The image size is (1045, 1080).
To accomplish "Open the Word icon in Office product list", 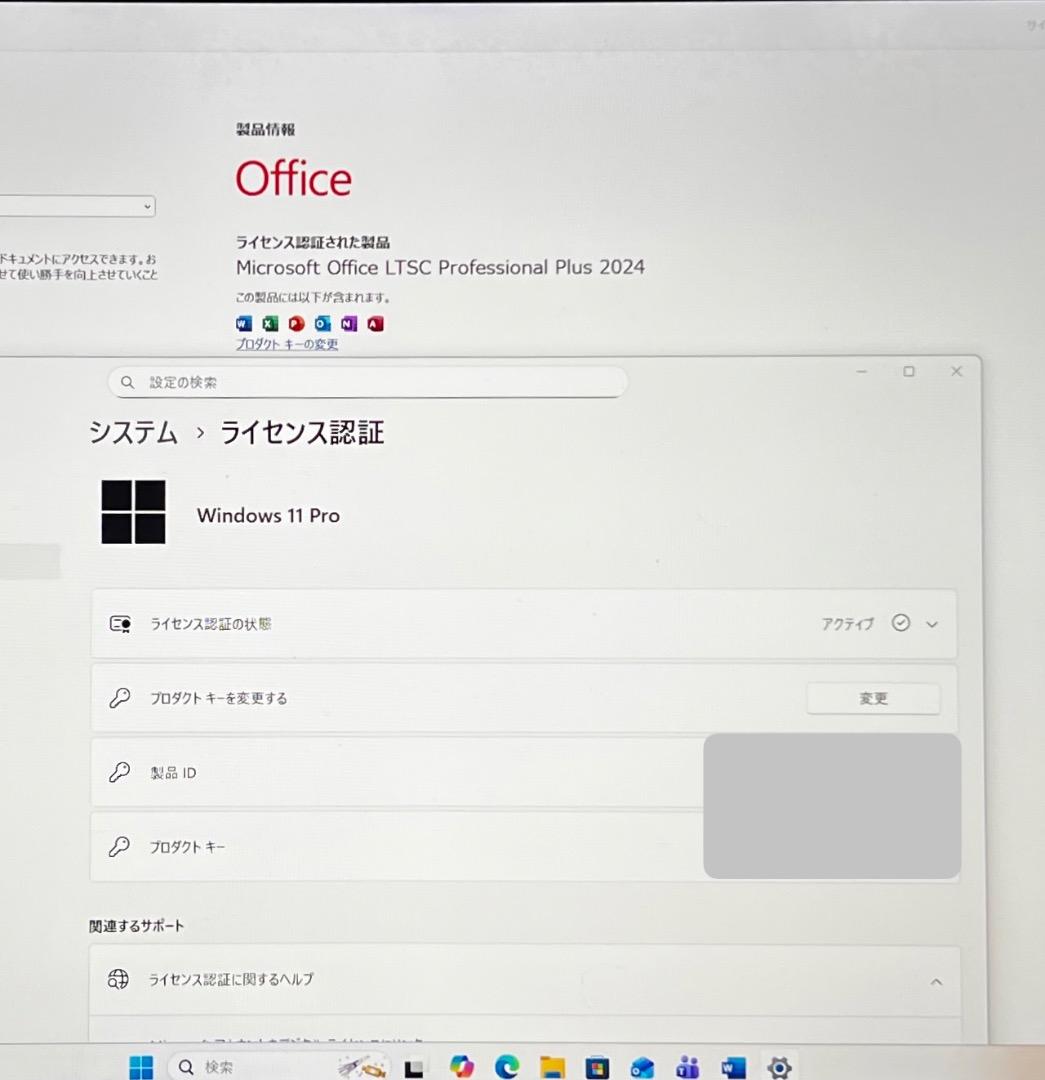I will click(243, 323).
